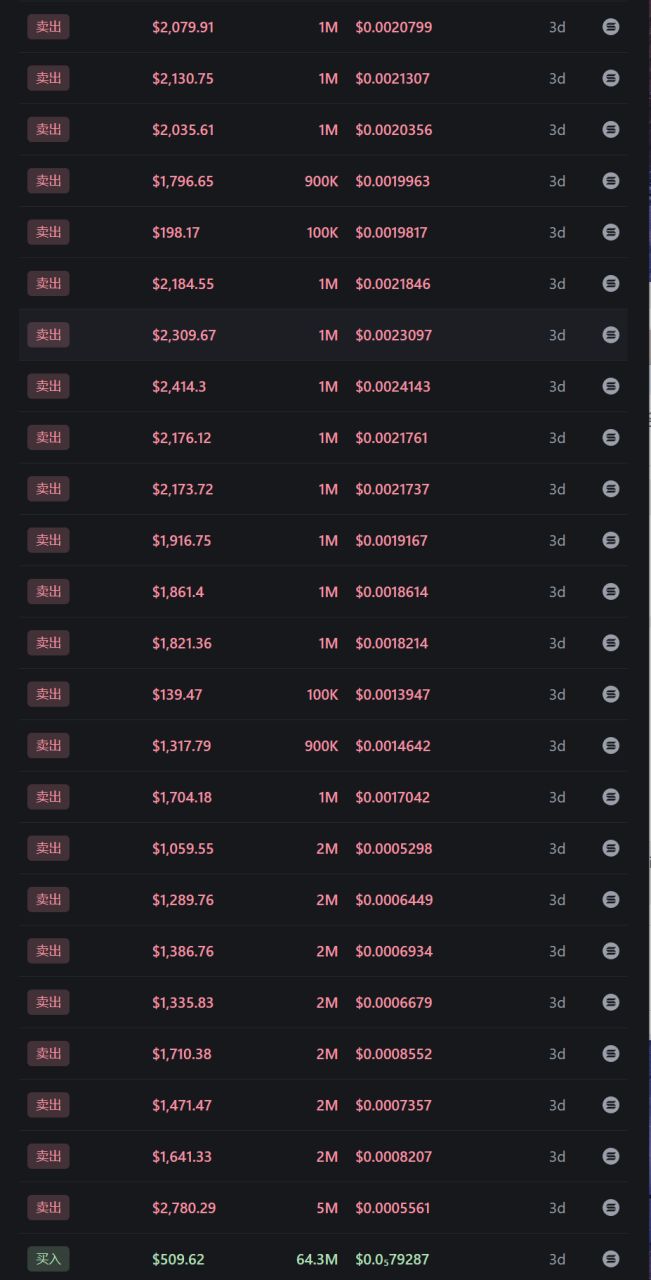The height and width of the screenshot is (1280, 651).
Task: Open explorer icon for $1,704.18 trade
Action: pos(611,797)
